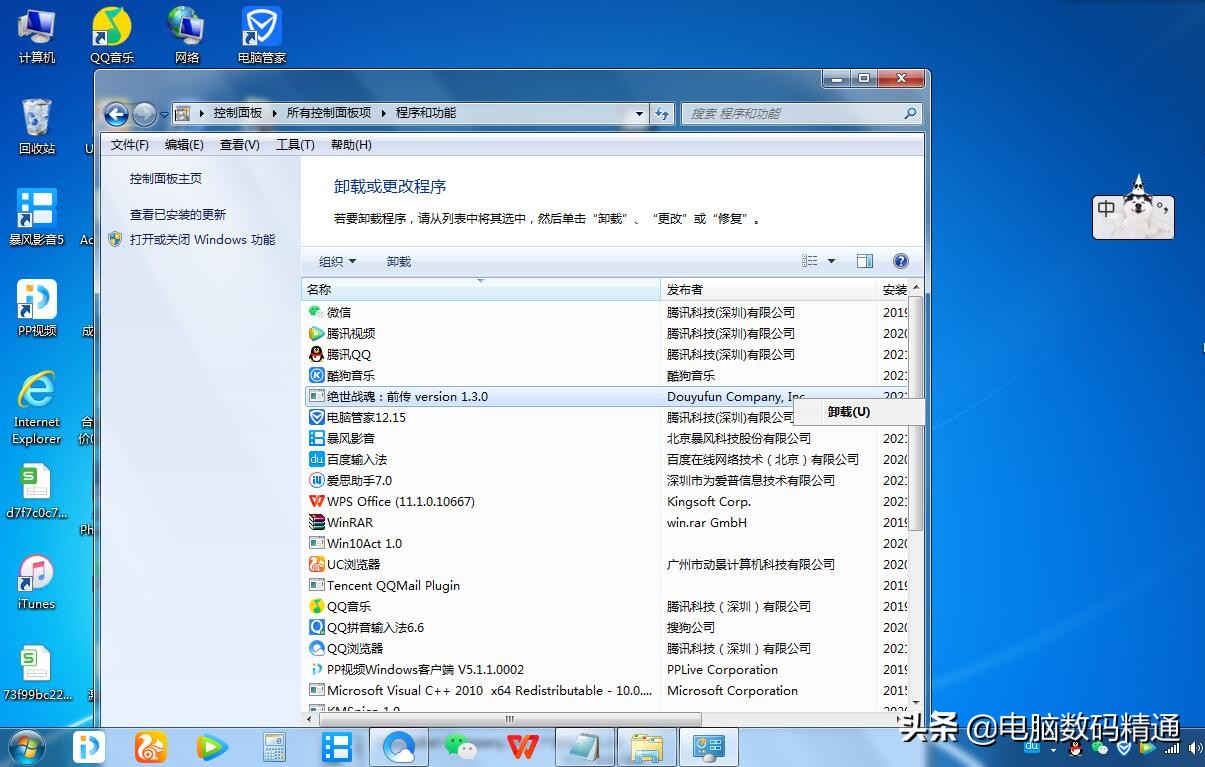Click the horizontal scrollbar under the program list
This screenshot has height=767, width=1205.
(510, 719)
